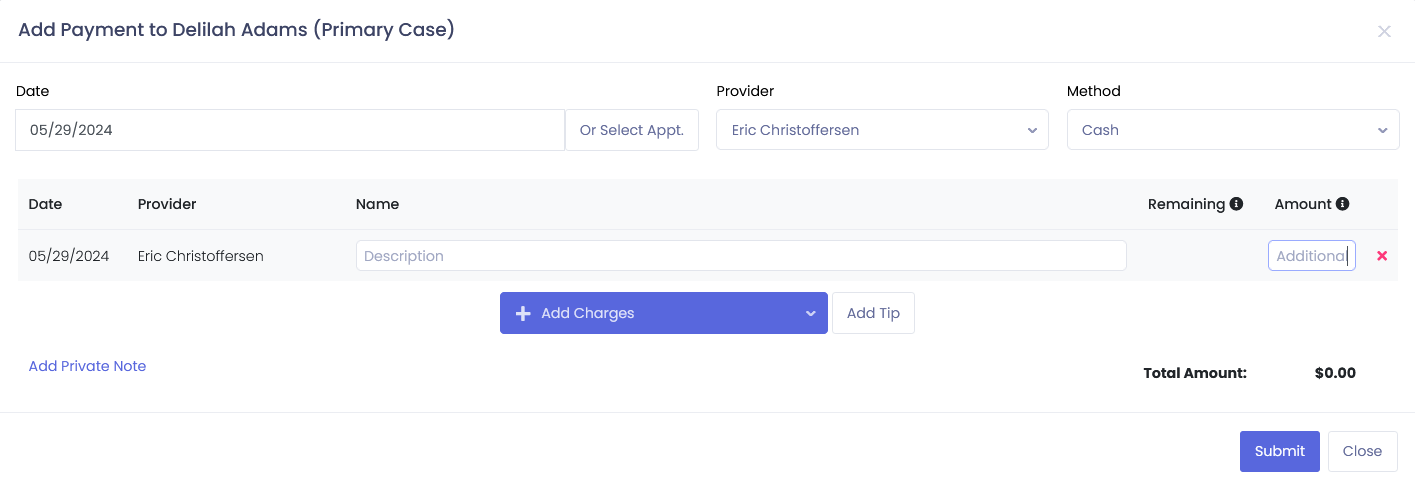1415x487 pixels.
Task: Submit the payment
Action: coord(1280,451)
